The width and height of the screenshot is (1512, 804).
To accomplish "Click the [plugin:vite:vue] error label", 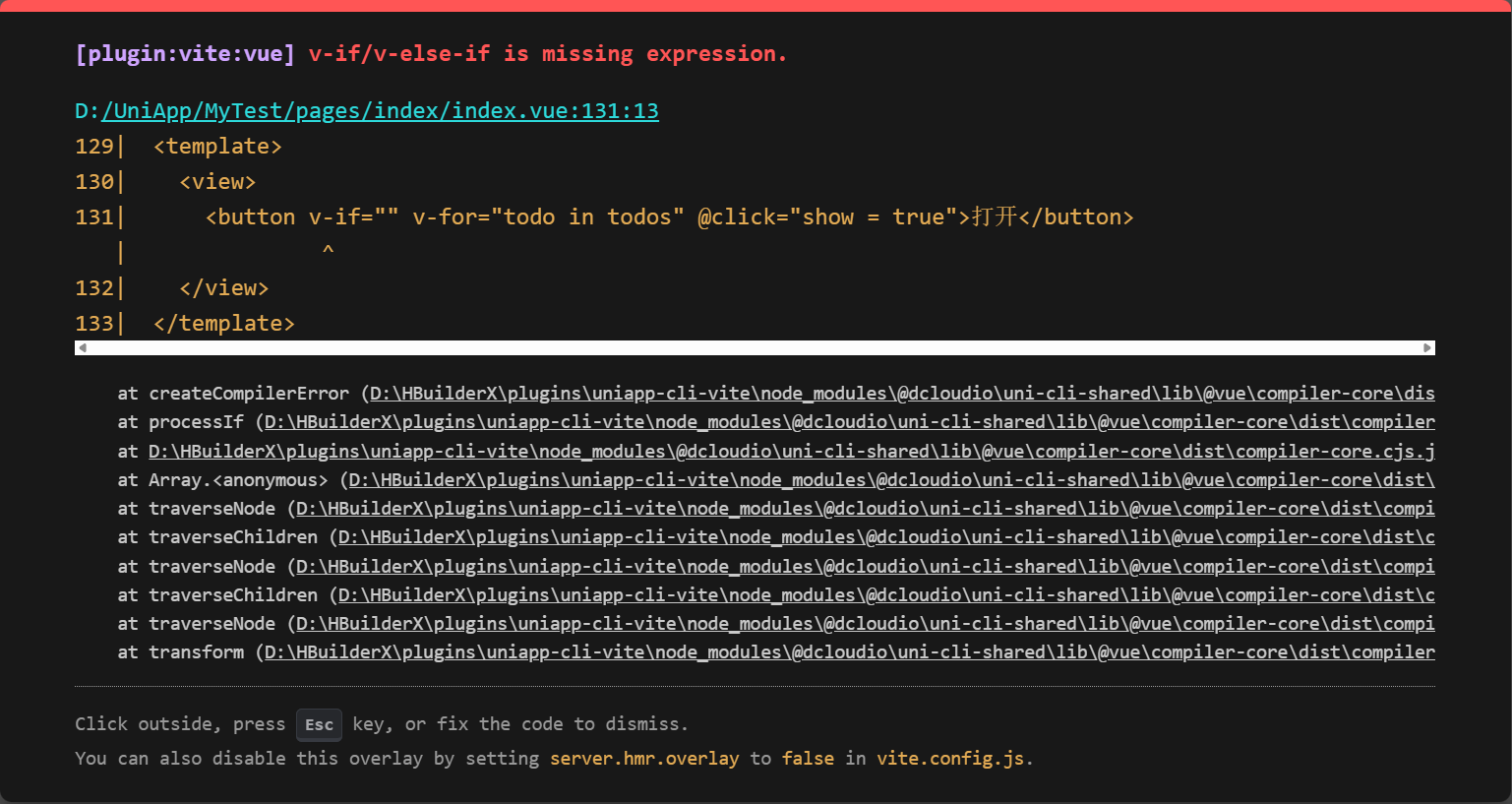I will point(185,54).
